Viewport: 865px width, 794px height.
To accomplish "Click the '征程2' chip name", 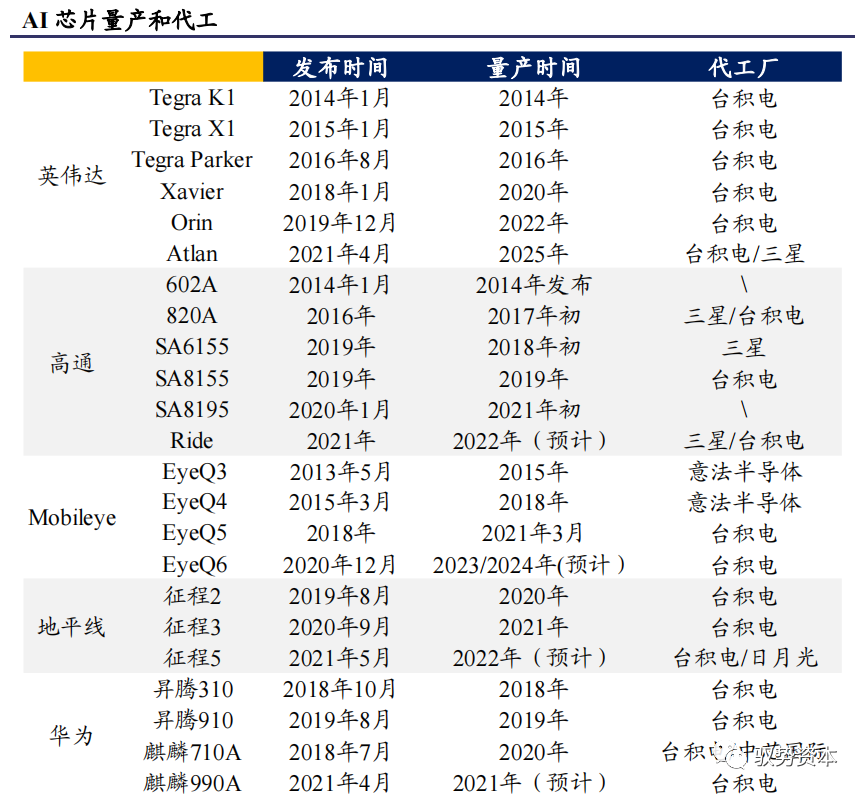I will click(x=192, y=596).
